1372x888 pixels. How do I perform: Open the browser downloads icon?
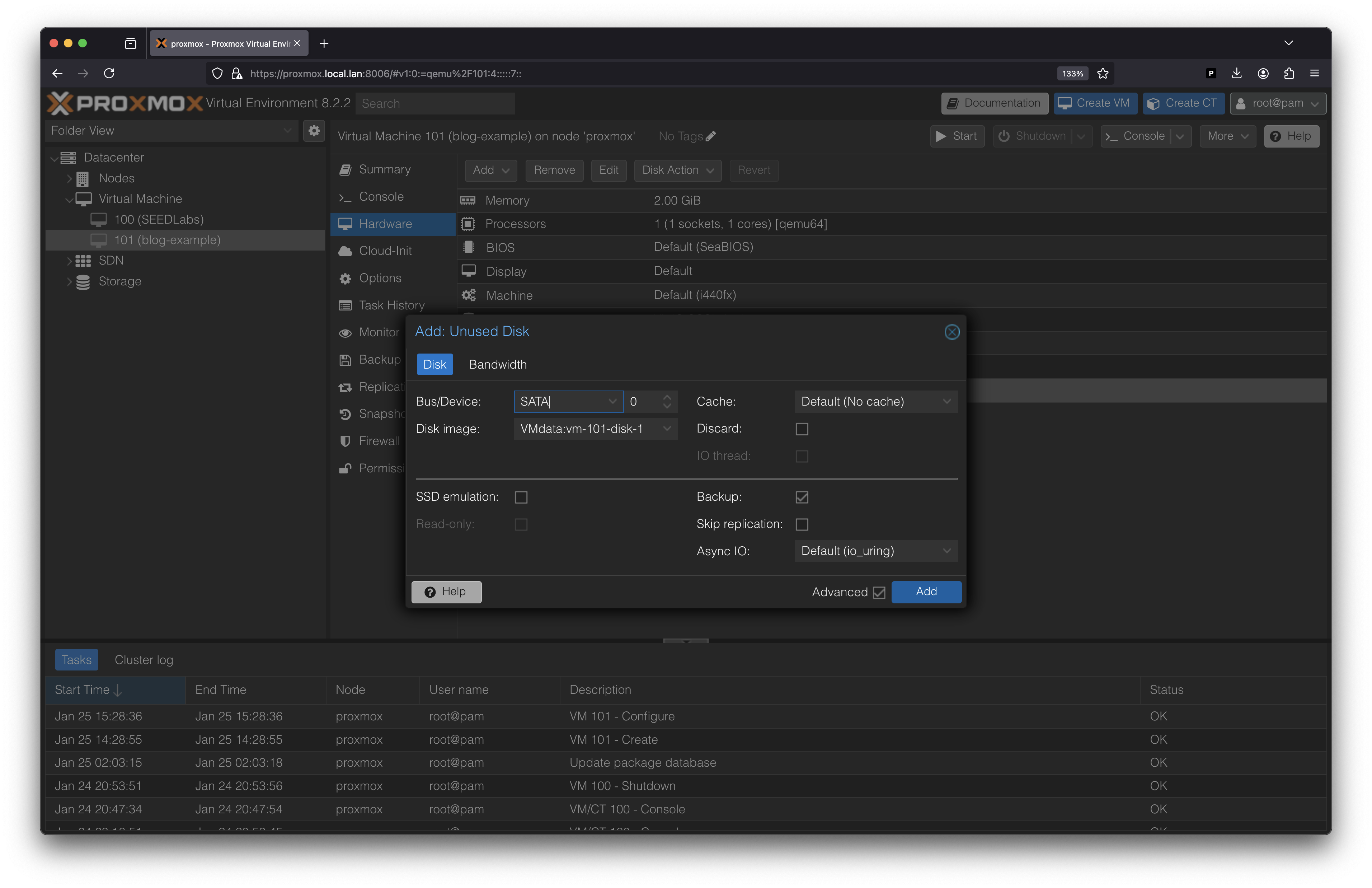pyautogui.click(x=1237, y=73)
